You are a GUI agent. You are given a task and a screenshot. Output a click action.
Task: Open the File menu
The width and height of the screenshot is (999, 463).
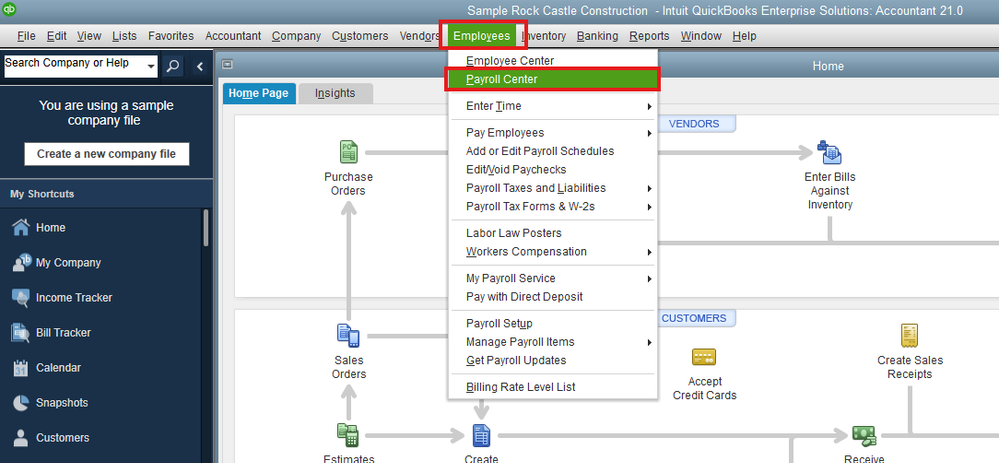click(x=26, y=36)
